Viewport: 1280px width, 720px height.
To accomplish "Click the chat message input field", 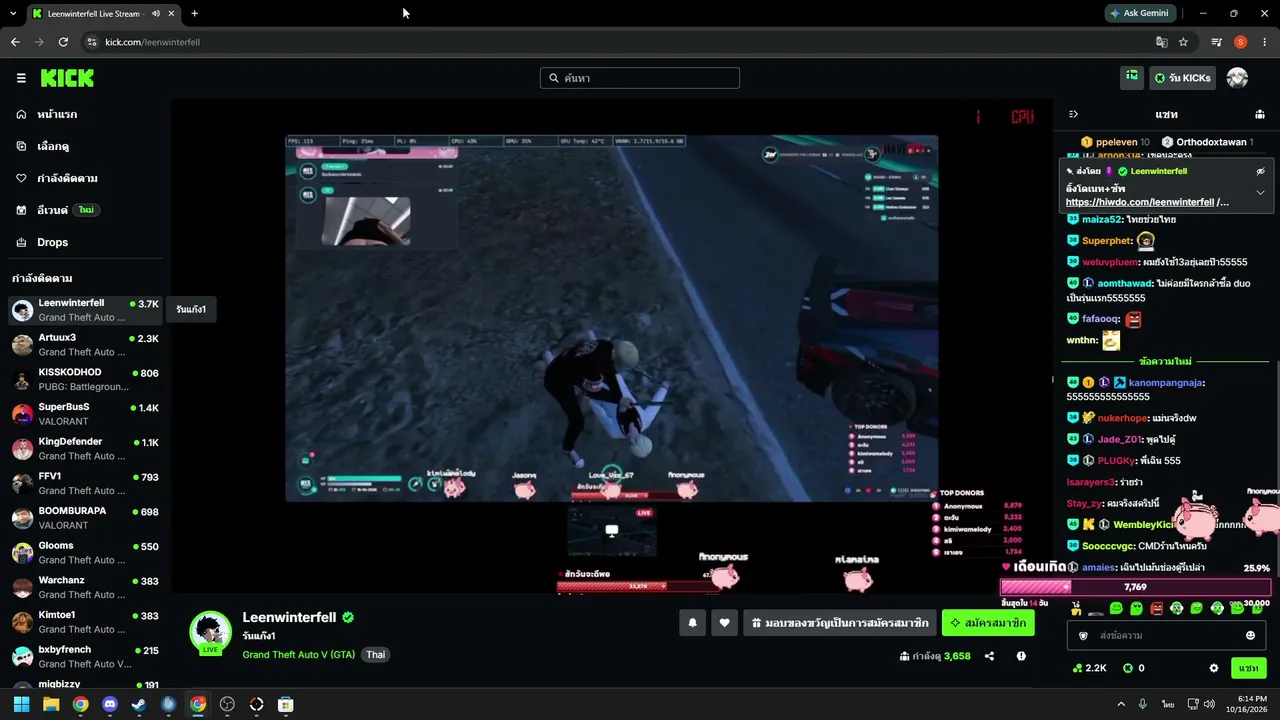I will pos(1167,635).
